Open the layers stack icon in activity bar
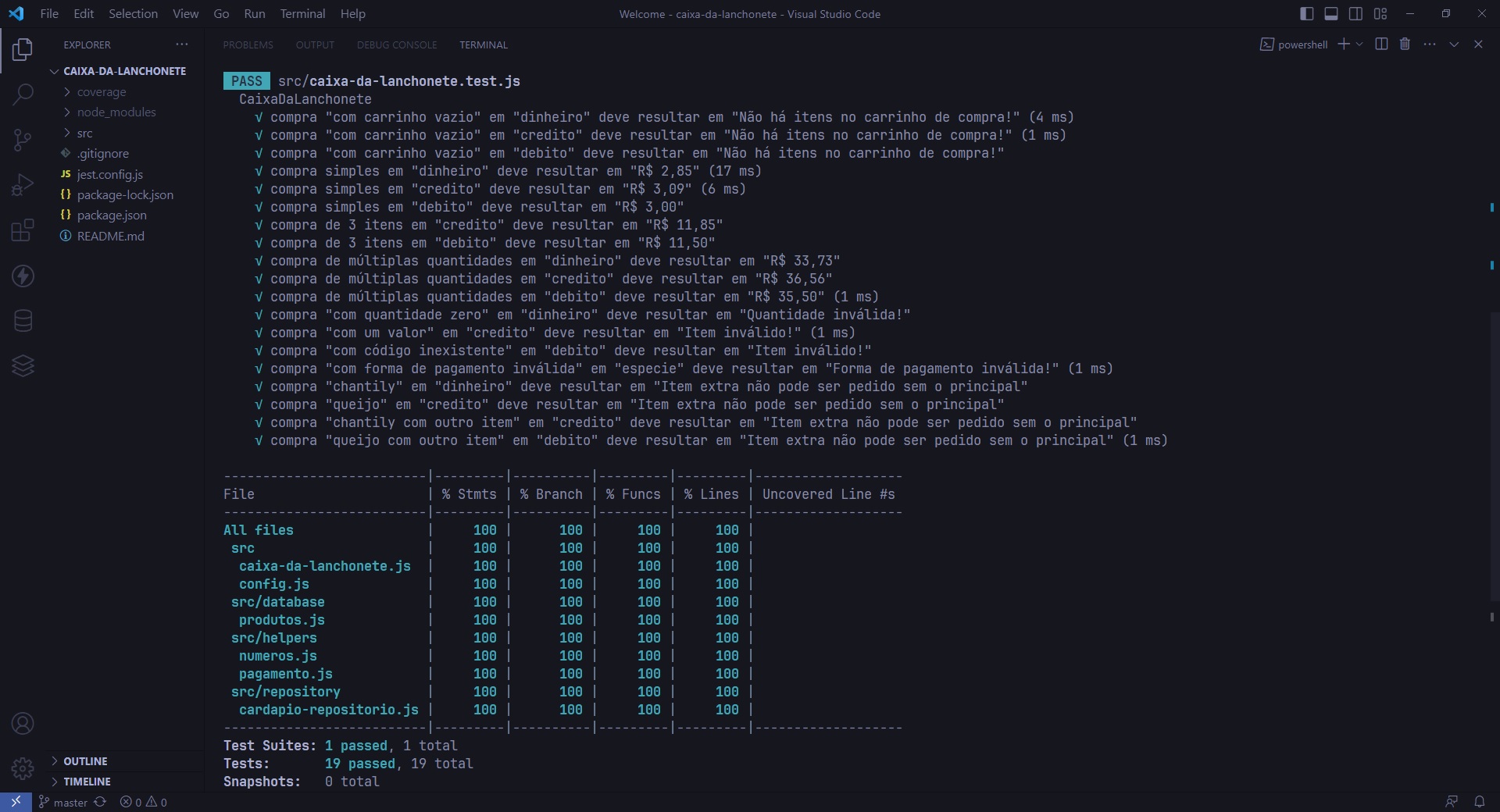This screenshot has width=1500, height=812. pos(23,365)
